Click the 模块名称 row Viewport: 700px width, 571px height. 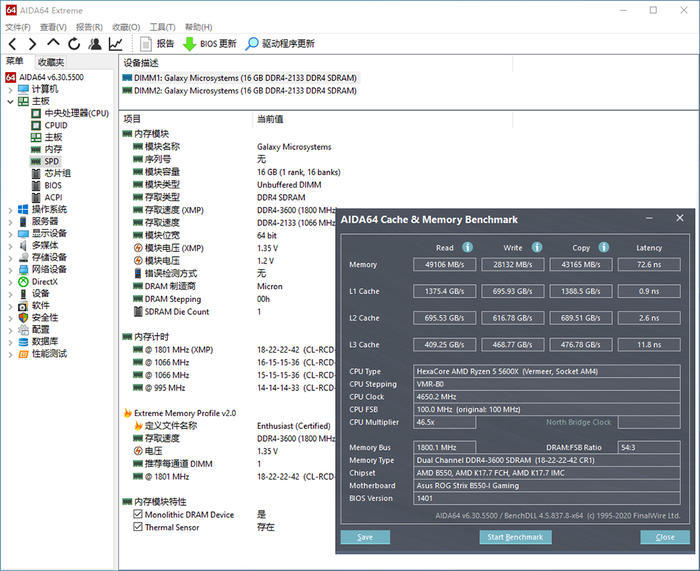[232, 147]
